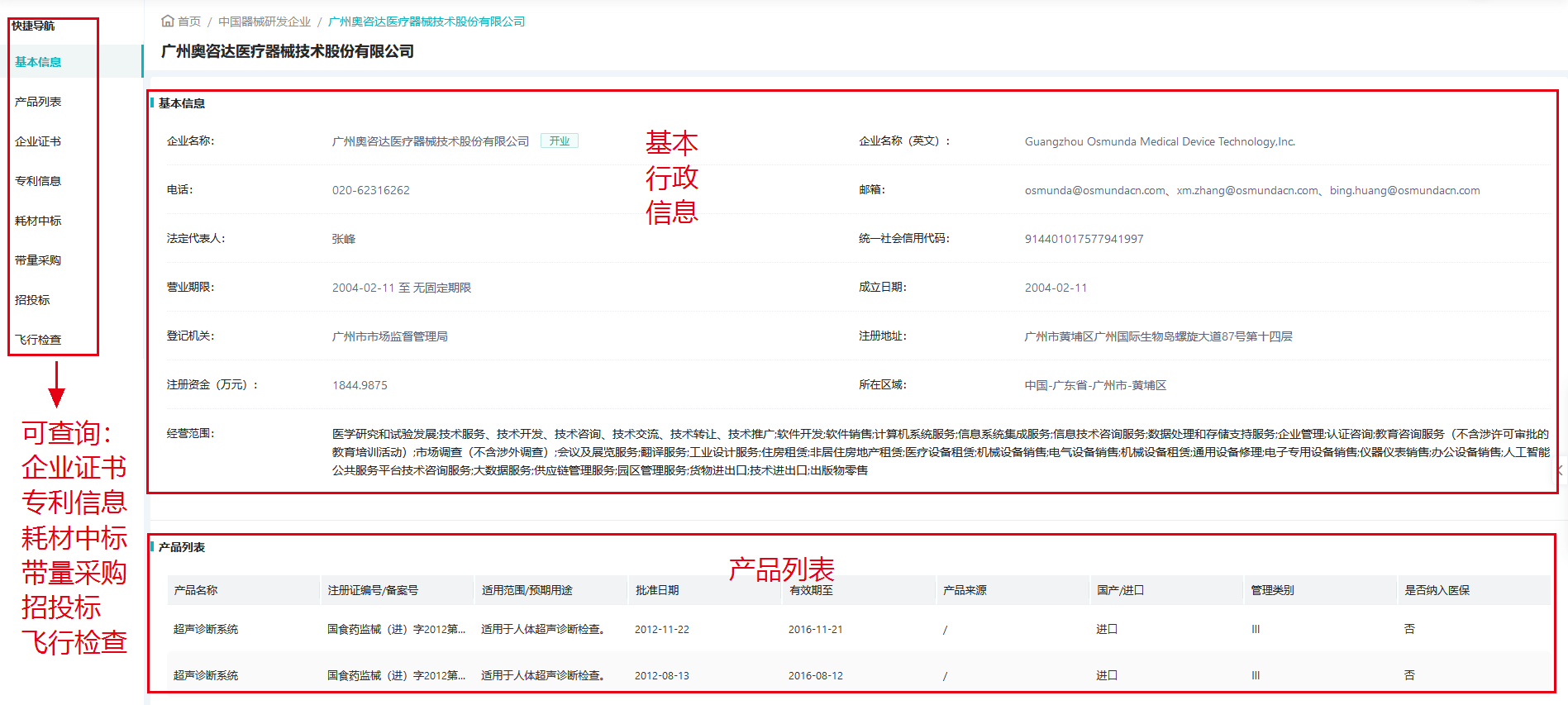This screenshot has height=705, width=1568.
Task: Open 企业证书 sidebar item
Action: click(38, 141)
